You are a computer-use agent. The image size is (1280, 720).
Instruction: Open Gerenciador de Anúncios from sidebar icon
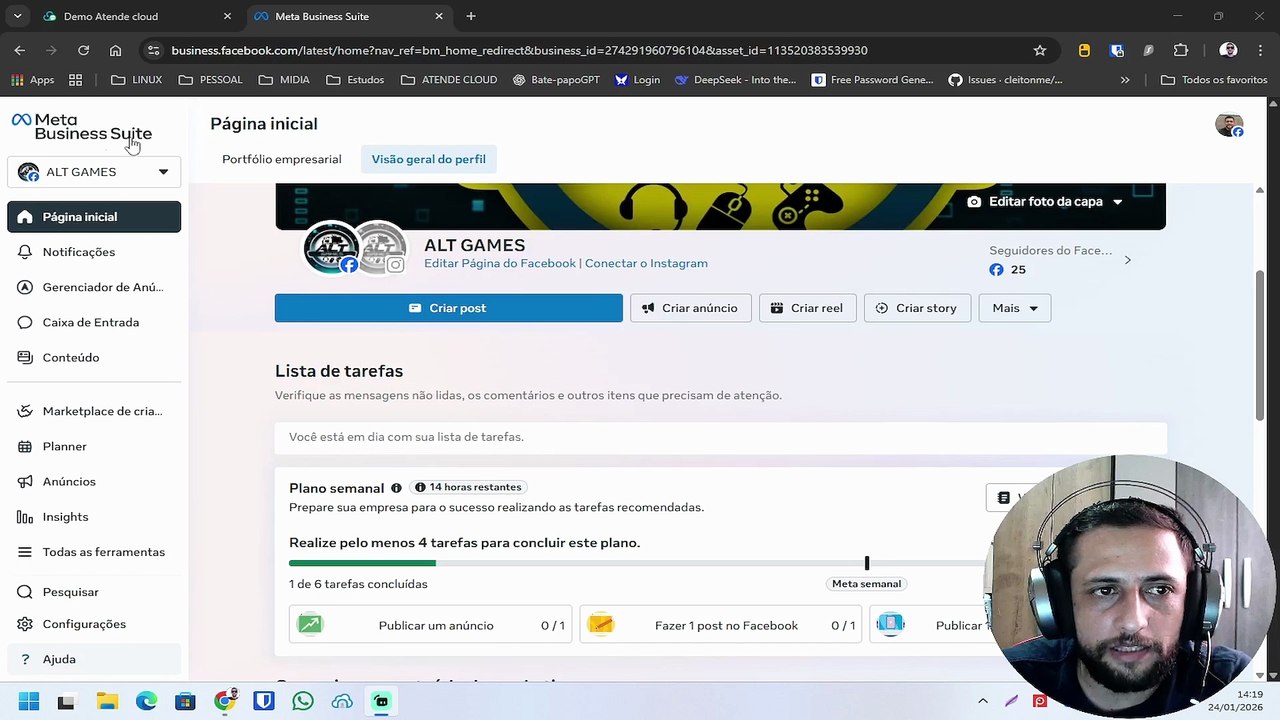point(25,287)
